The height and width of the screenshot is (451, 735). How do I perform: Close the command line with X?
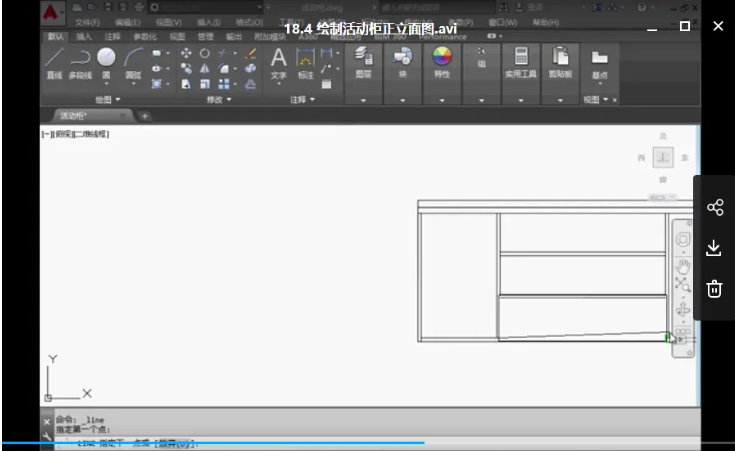tap(46, 422)
